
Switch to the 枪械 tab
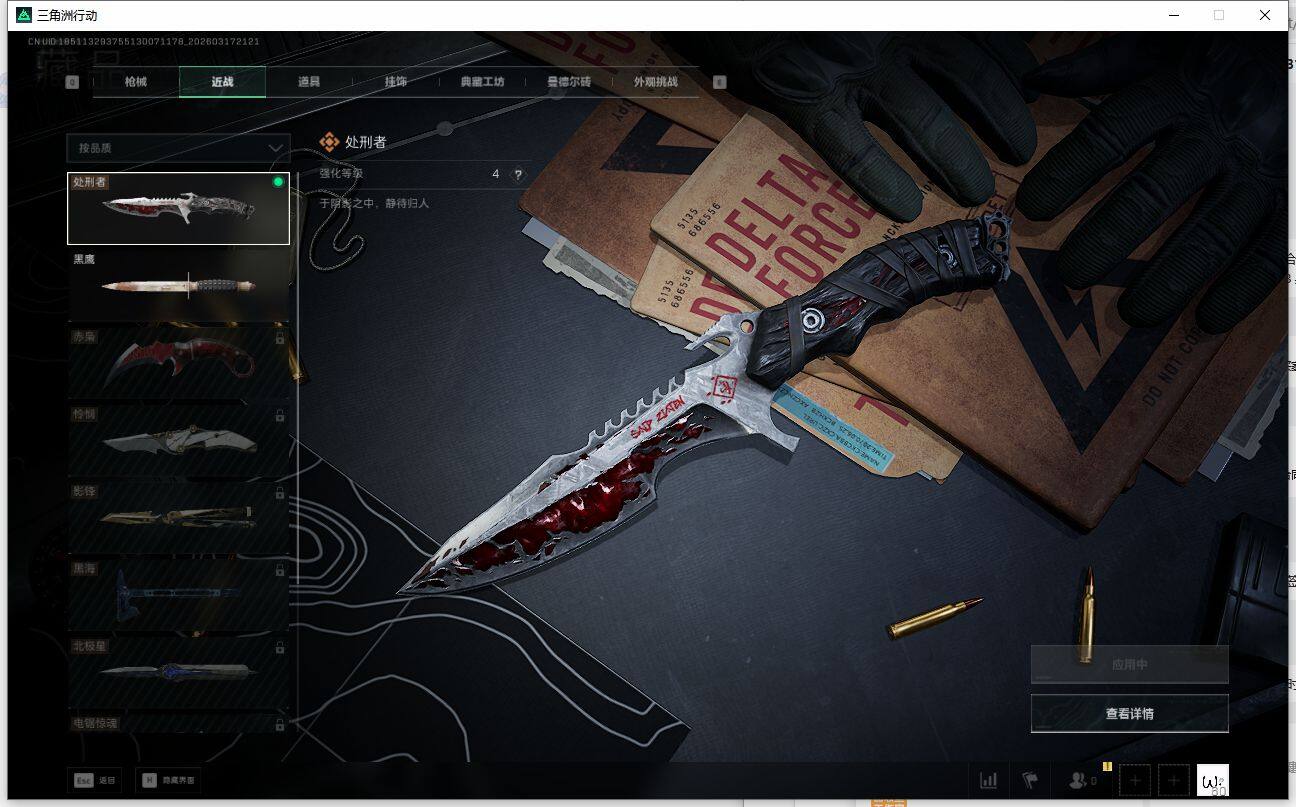[x=136, y=82]
